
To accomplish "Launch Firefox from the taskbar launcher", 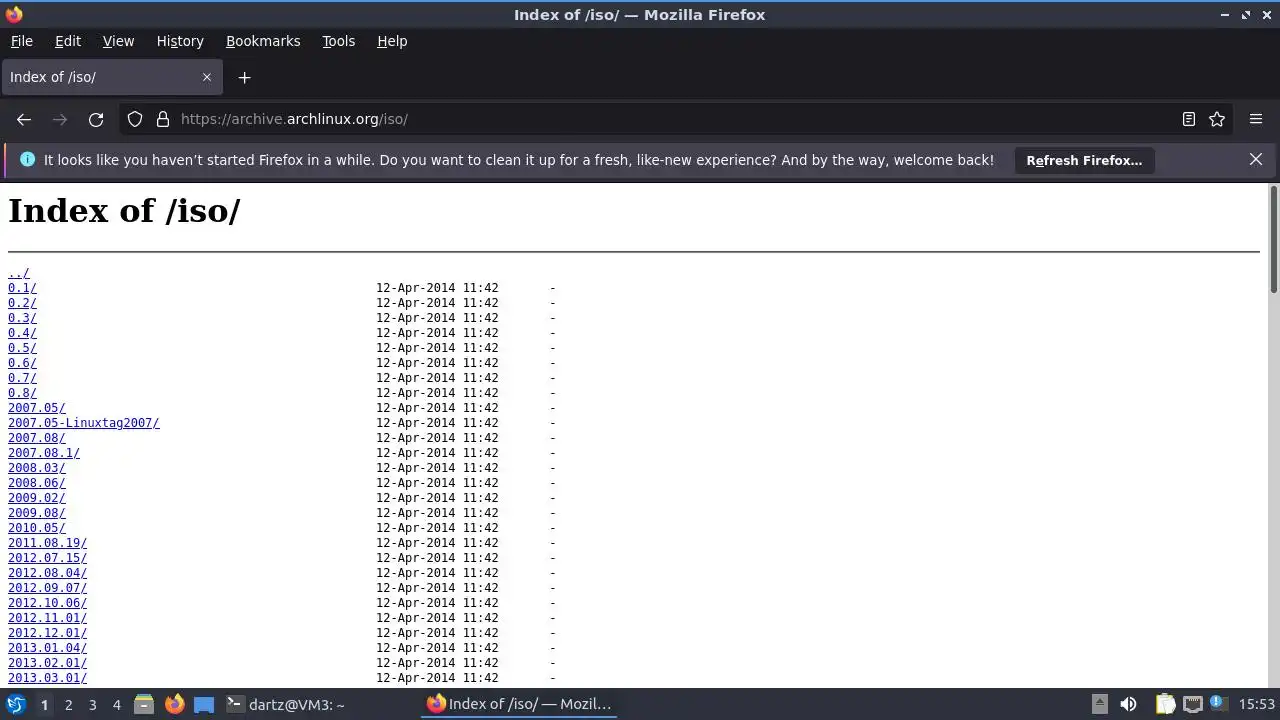I will [x=174, y=704].
